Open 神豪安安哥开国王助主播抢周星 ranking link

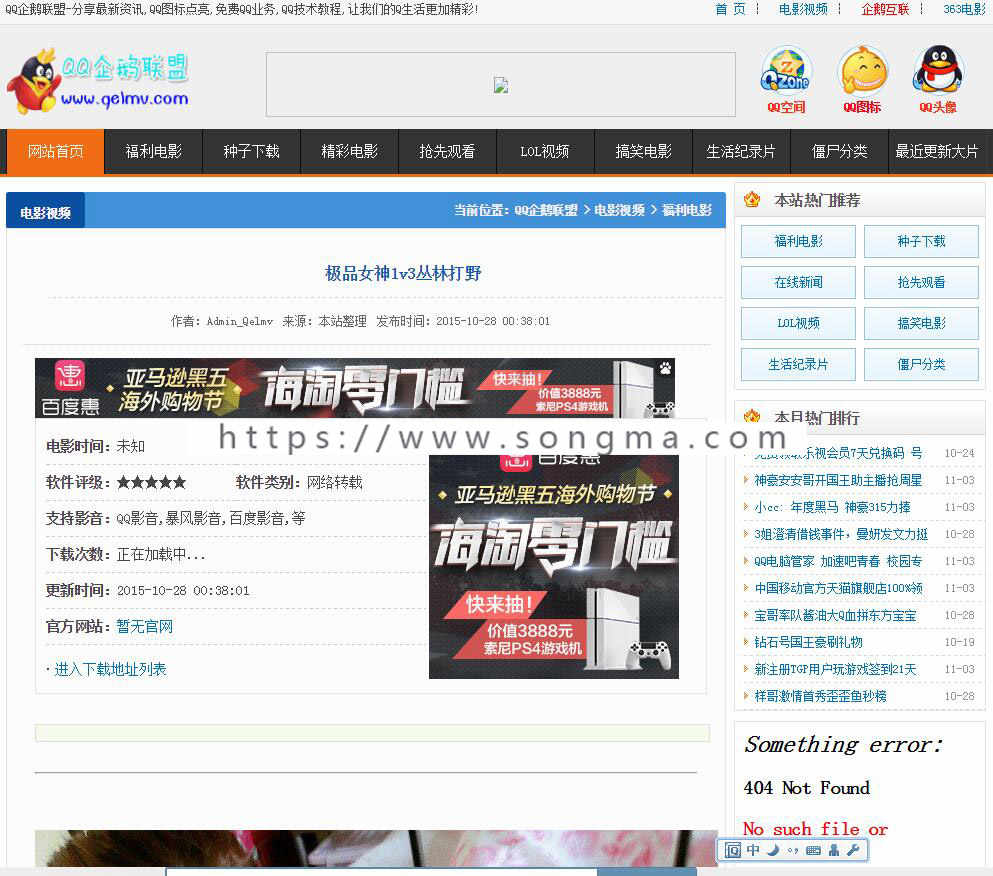pos(838,480)
